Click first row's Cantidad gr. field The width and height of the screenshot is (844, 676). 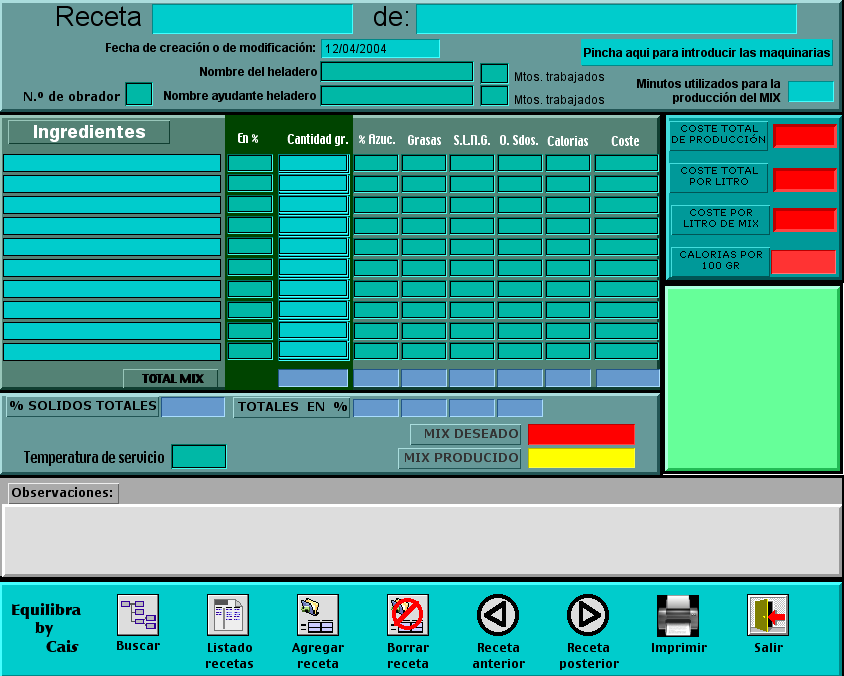tap(313, 163)
